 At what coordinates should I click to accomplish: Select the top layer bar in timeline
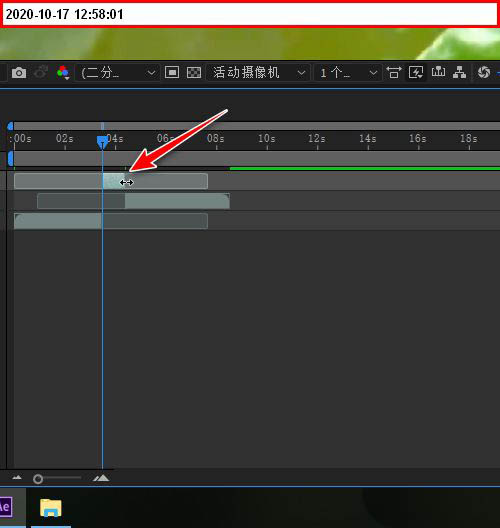(111, 181)
